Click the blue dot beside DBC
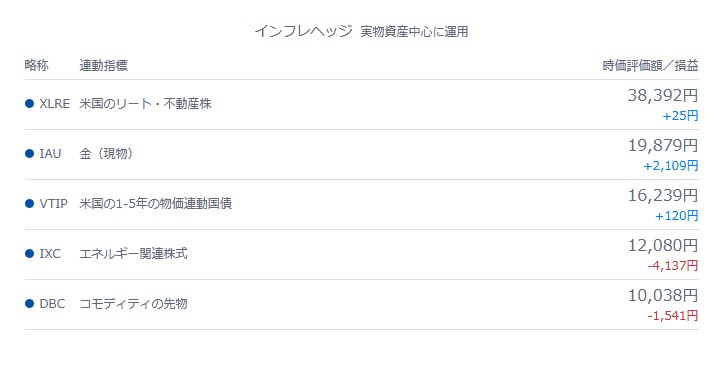 pos(30,304)
